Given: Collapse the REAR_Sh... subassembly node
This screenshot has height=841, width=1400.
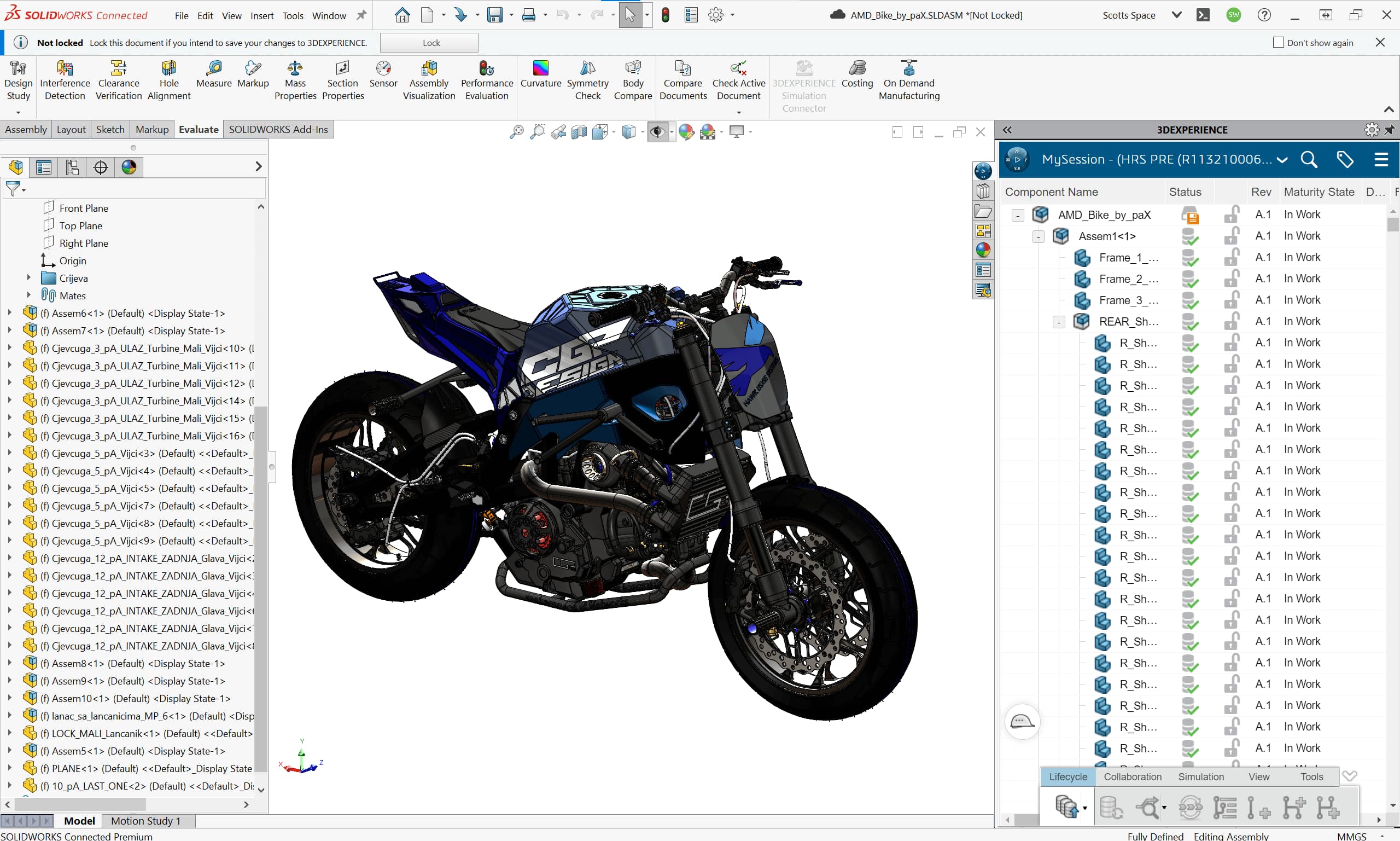Looking at the screenshot, I should [x=1059, y=322].
